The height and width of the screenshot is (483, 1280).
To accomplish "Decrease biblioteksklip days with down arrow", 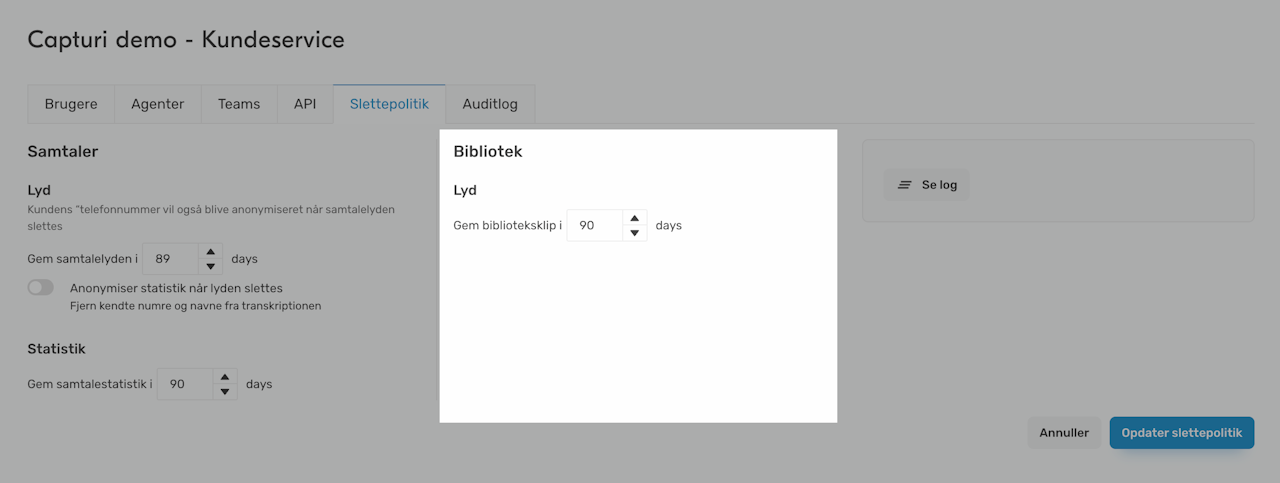I will 634,233.
